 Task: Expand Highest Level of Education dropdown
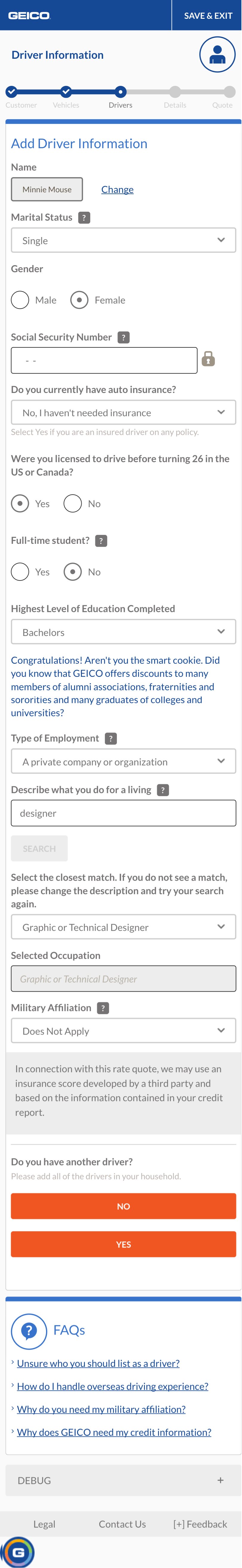click(123, 632)
